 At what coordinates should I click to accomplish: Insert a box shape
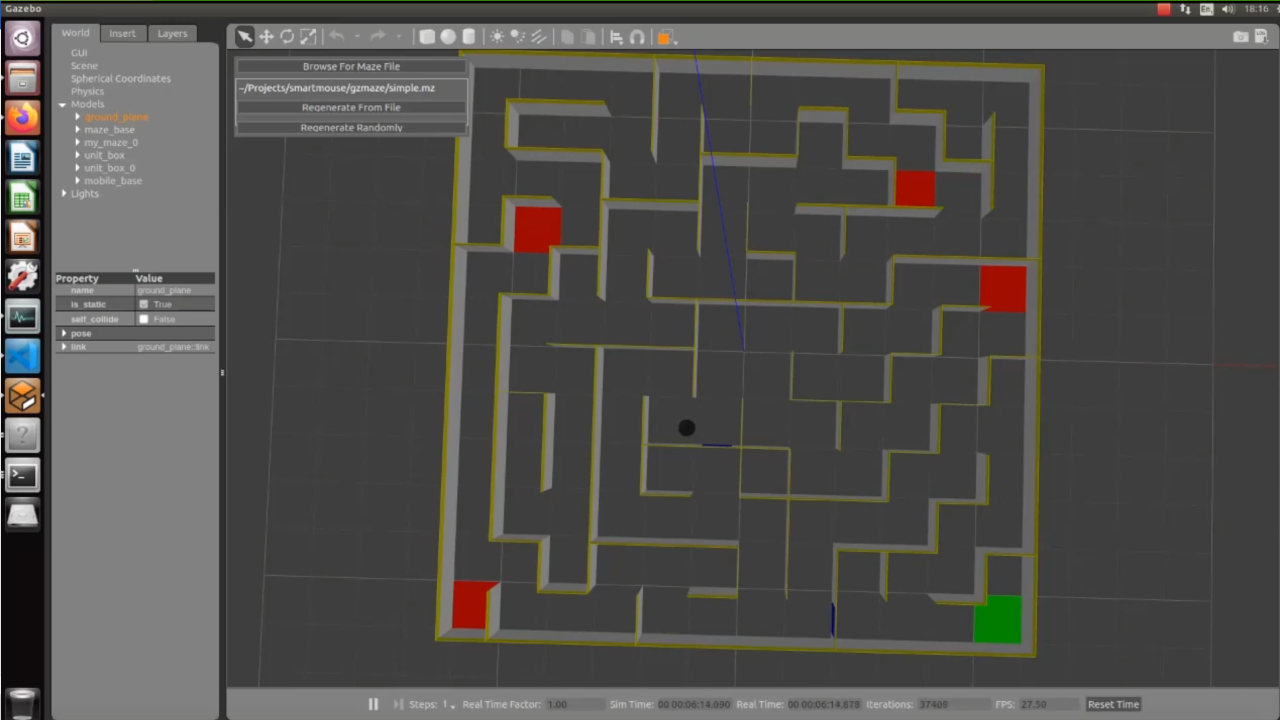click(x=427, y=37)
